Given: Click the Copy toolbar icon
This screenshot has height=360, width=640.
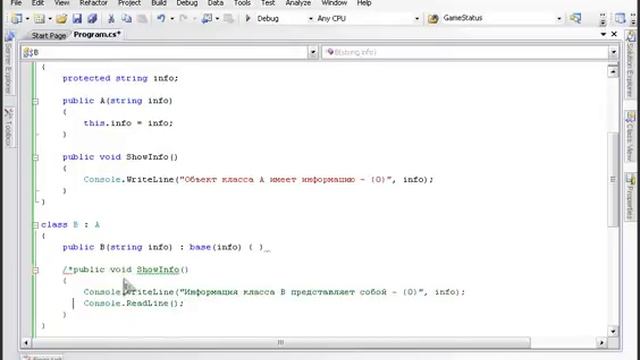Looking at the screenshot, I should (127, 18).
